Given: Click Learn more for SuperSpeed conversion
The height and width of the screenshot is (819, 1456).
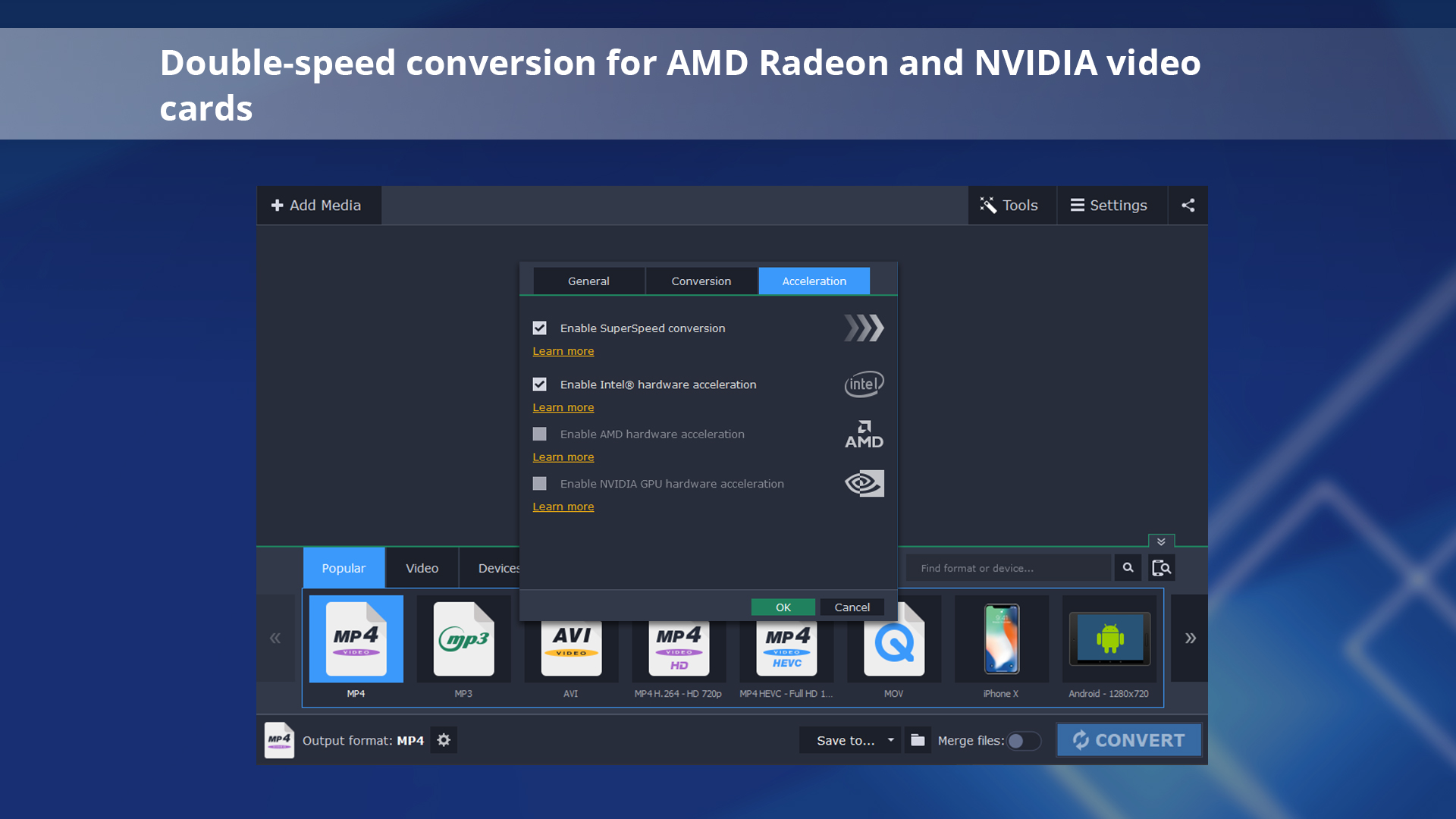Looking at the screenshot, I should 563,350.
